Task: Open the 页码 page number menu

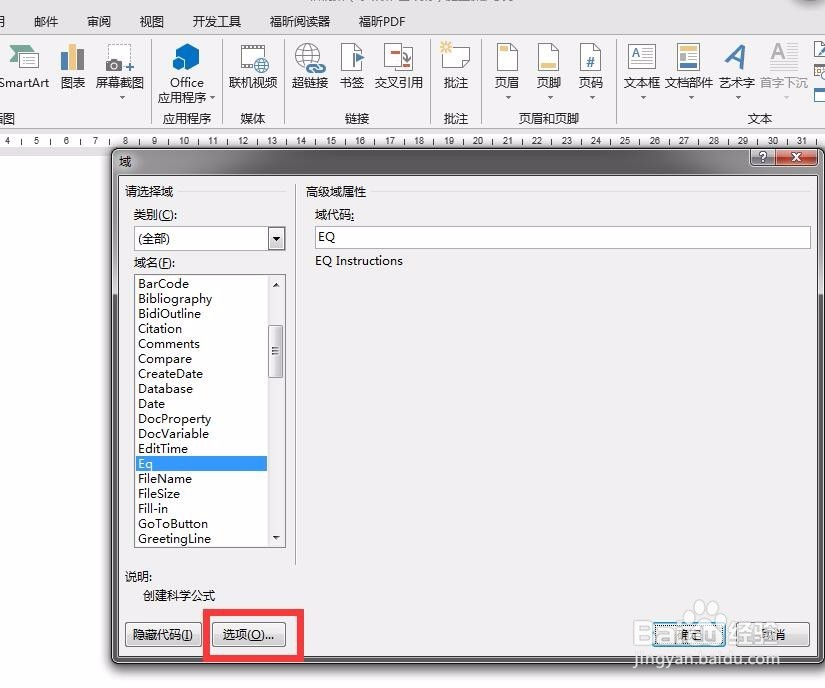Action: click(590, 67)
